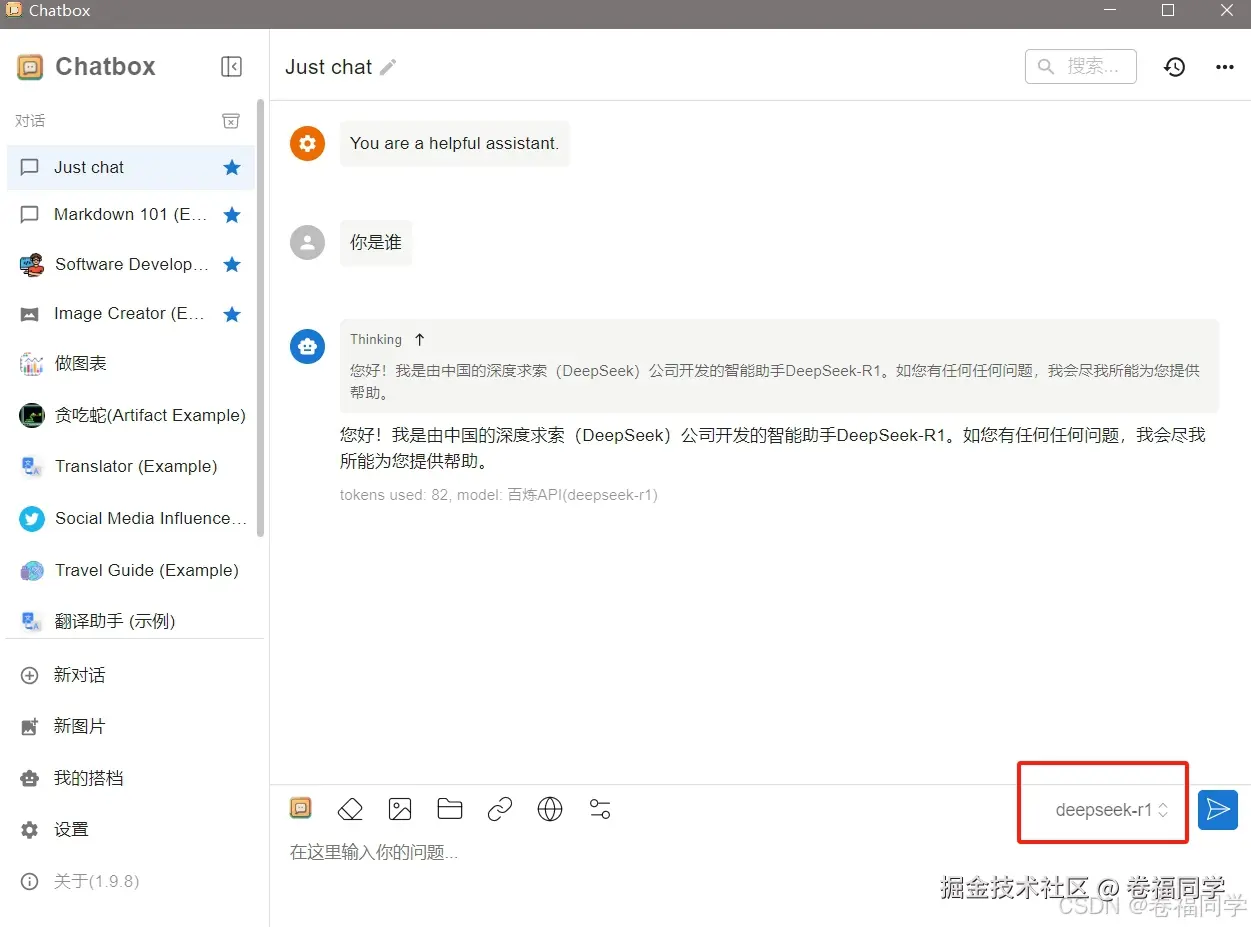Unstar the Markdown 101 conversation
Image resolution: width=1251 pixels, height=927 pixels.
[x=232, y=215]
